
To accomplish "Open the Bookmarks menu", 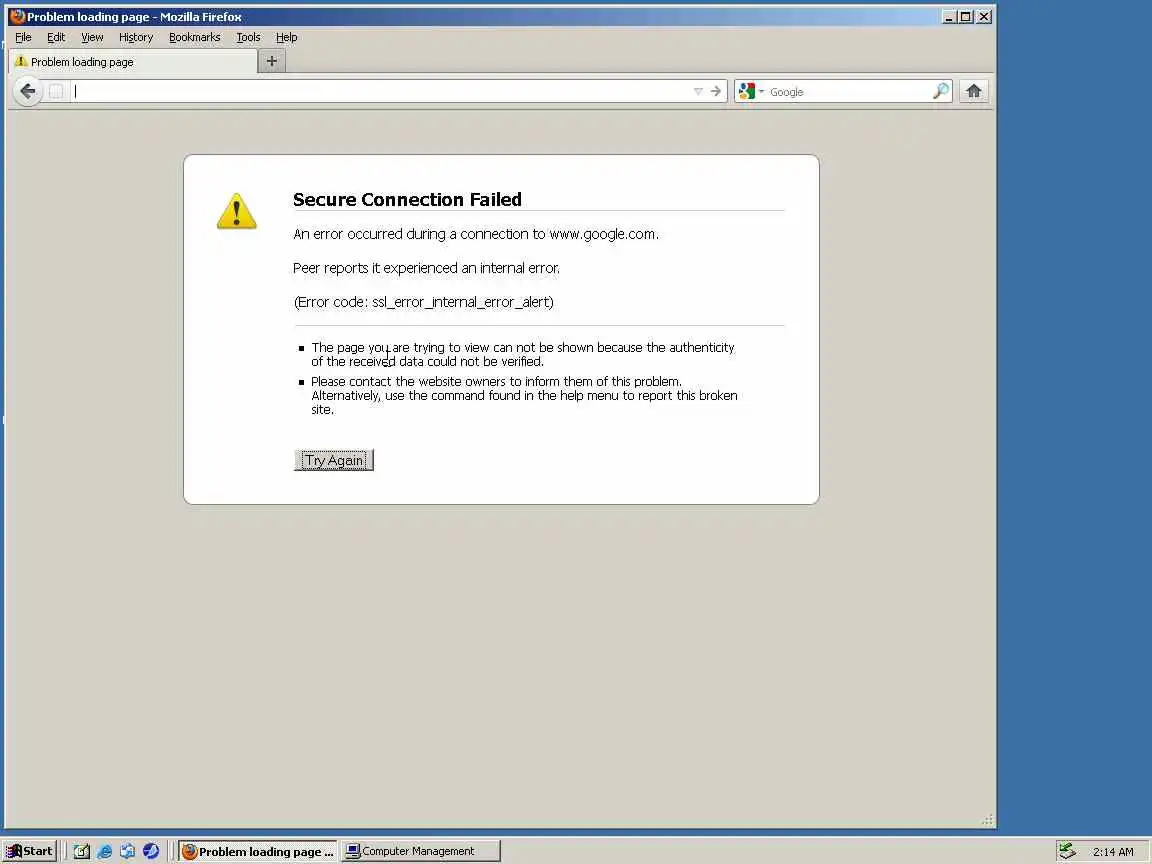I will 195,37.
